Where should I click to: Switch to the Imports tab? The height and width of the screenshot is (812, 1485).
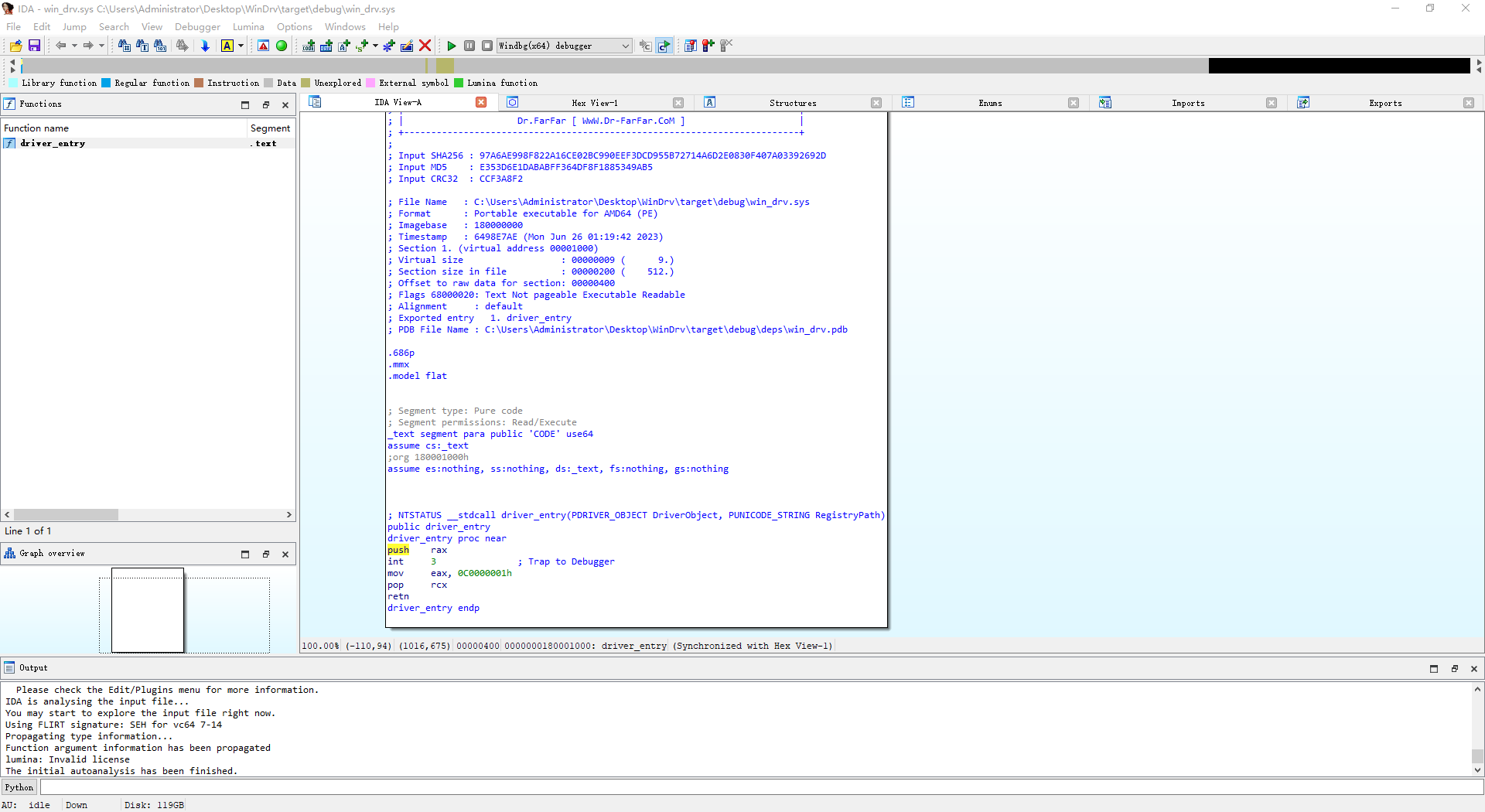(1188, 103)
